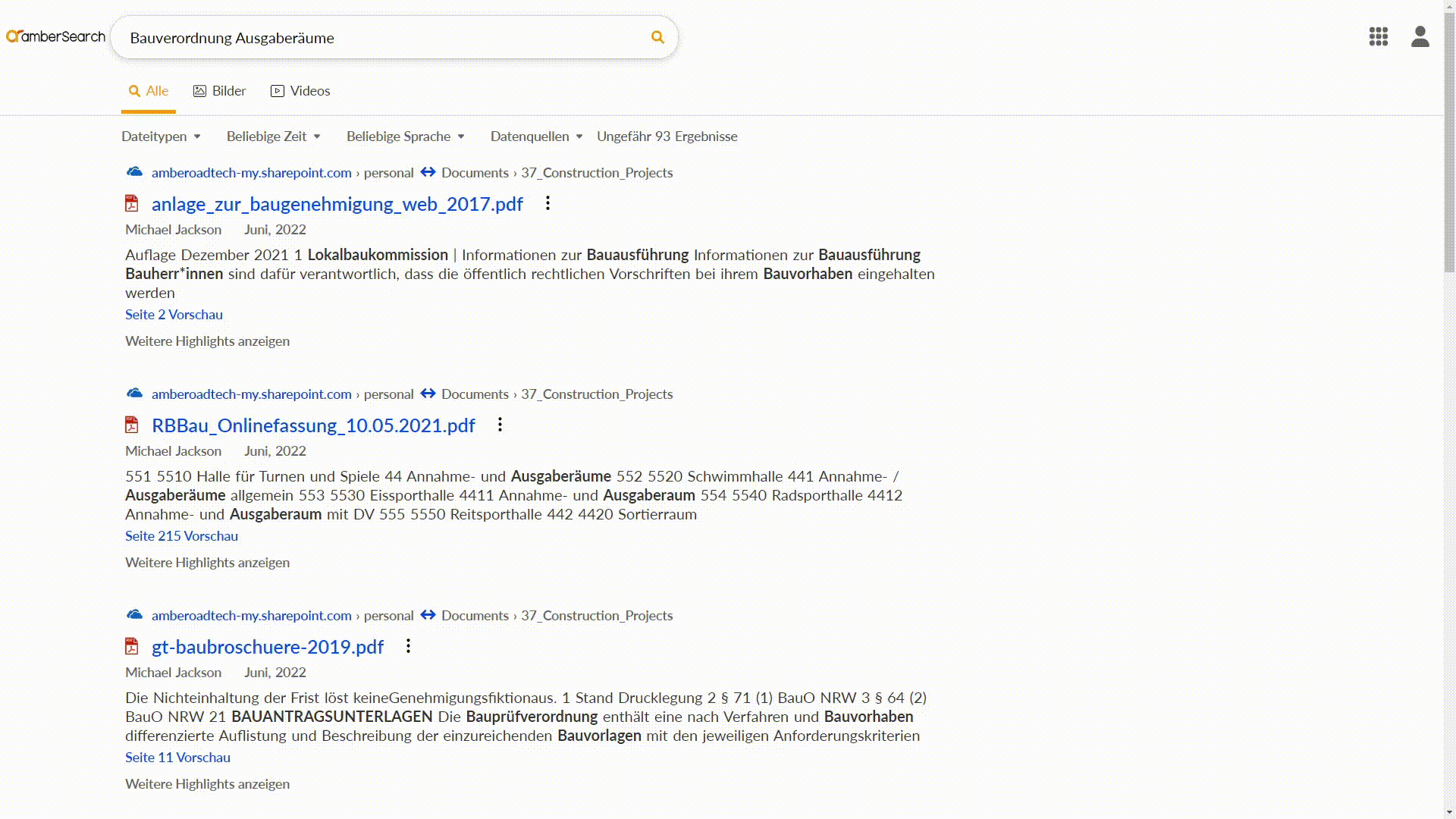Click the sharepoint.com link of the RBBau result

tap(251, 394)
